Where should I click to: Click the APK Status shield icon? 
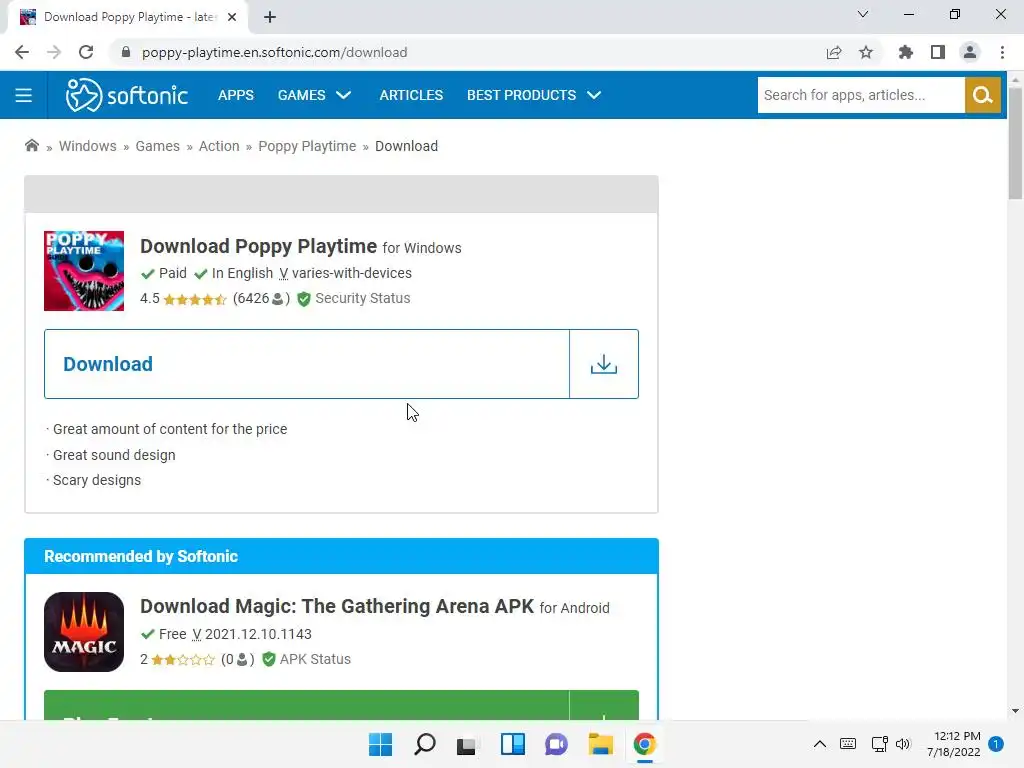pos(268,660)
